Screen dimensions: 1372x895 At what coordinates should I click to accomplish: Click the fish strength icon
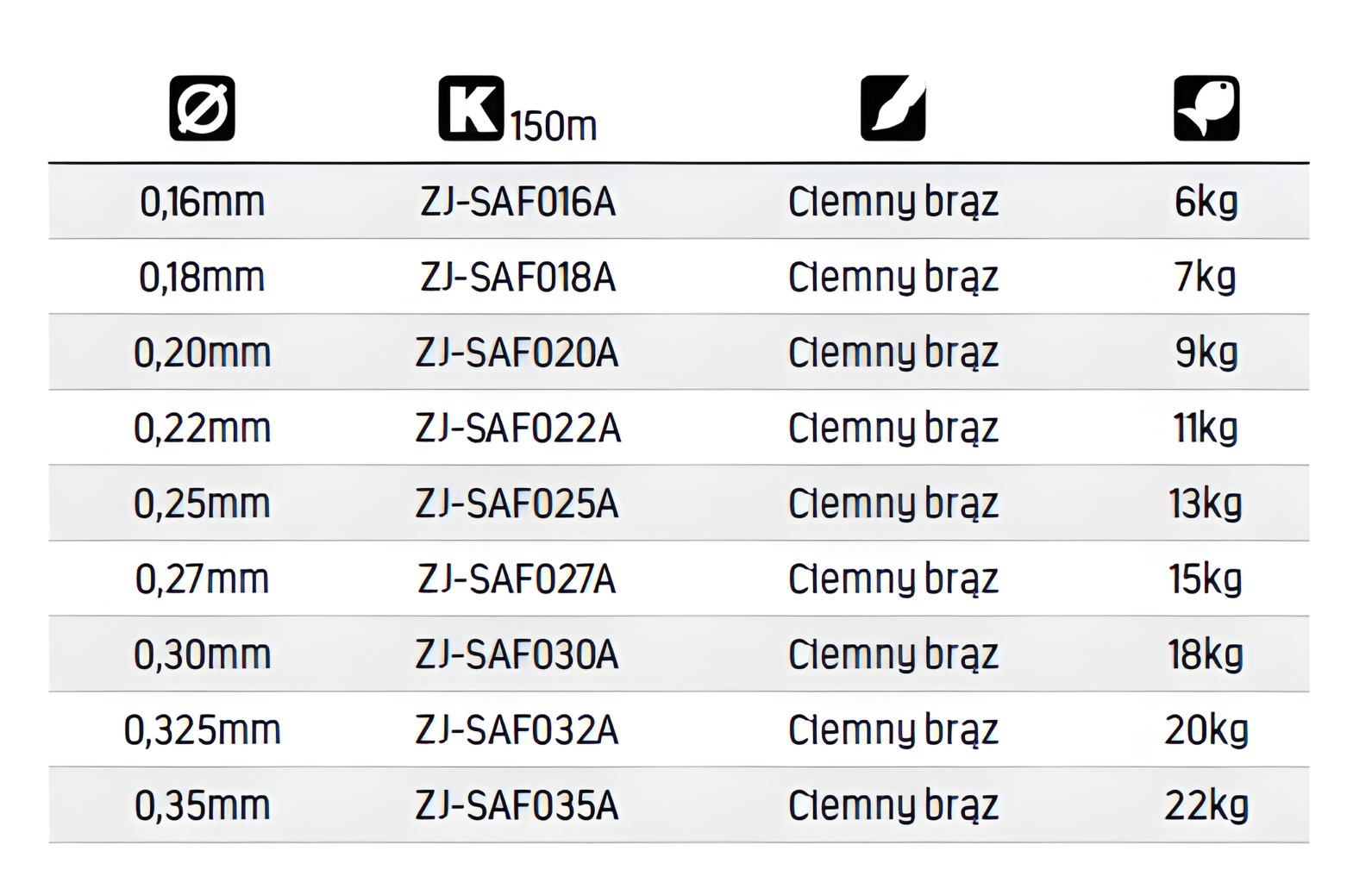1206,109
